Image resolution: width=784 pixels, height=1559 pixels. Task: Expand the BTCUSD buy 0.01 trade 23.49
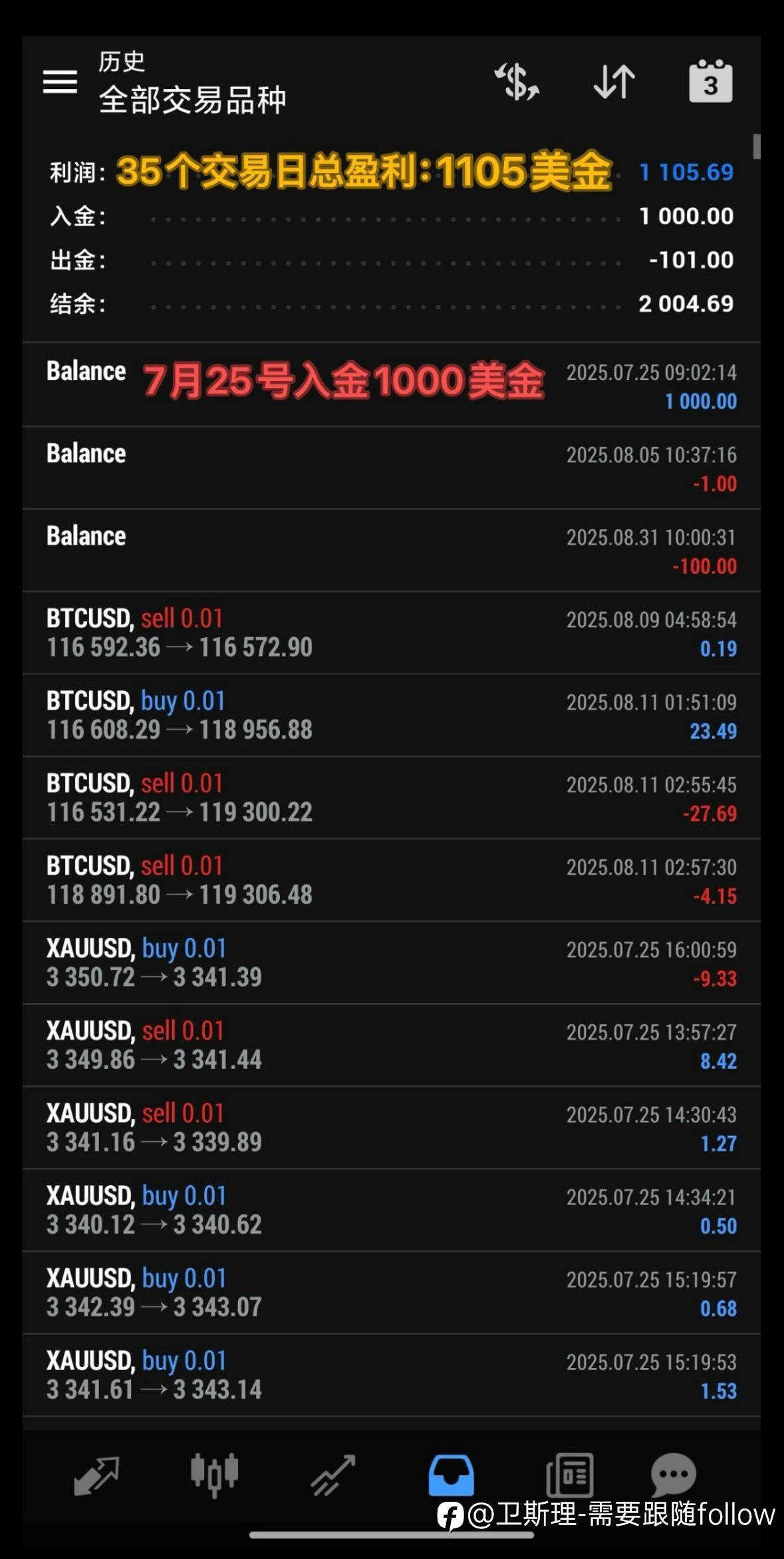(392, 715)
